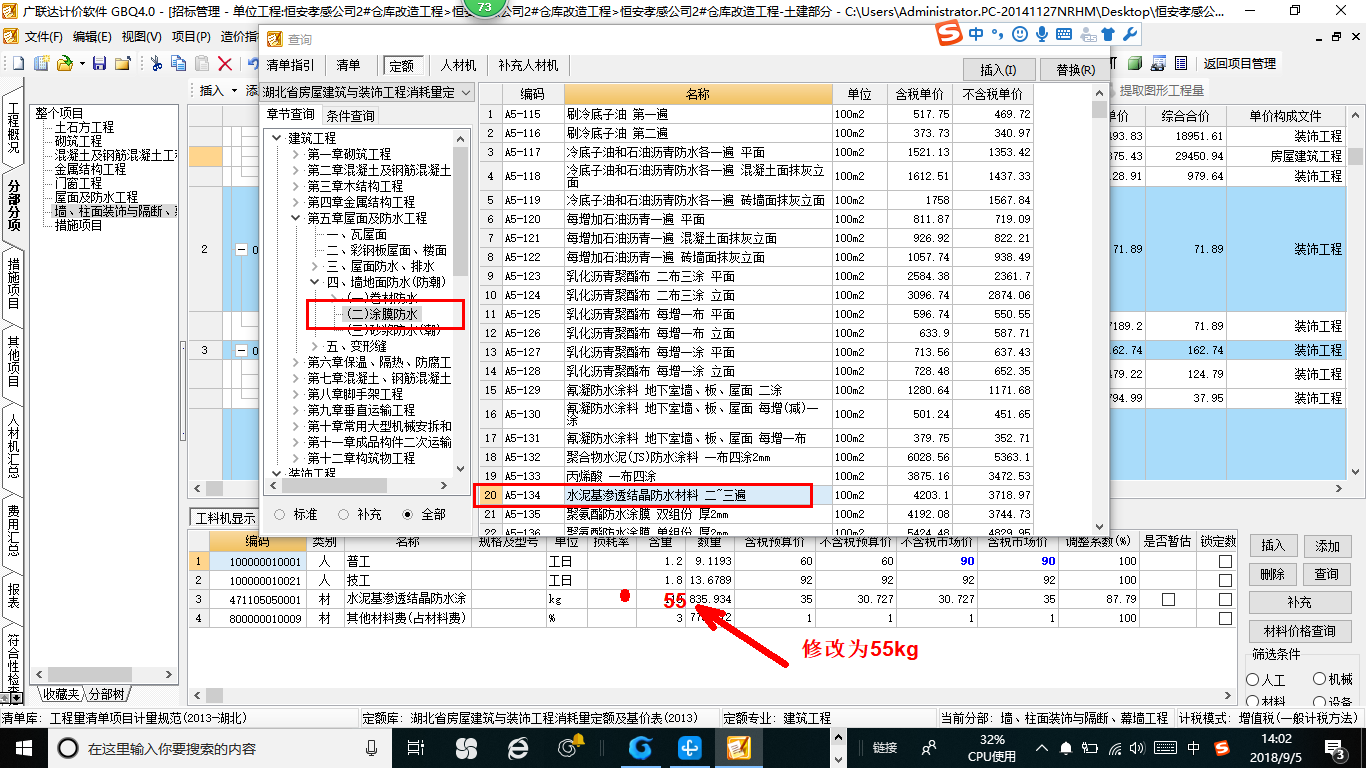The width and height of the screenshot is (1366, 768).
Task: Open the 文件(F) menu
Action: pos(43,37)
